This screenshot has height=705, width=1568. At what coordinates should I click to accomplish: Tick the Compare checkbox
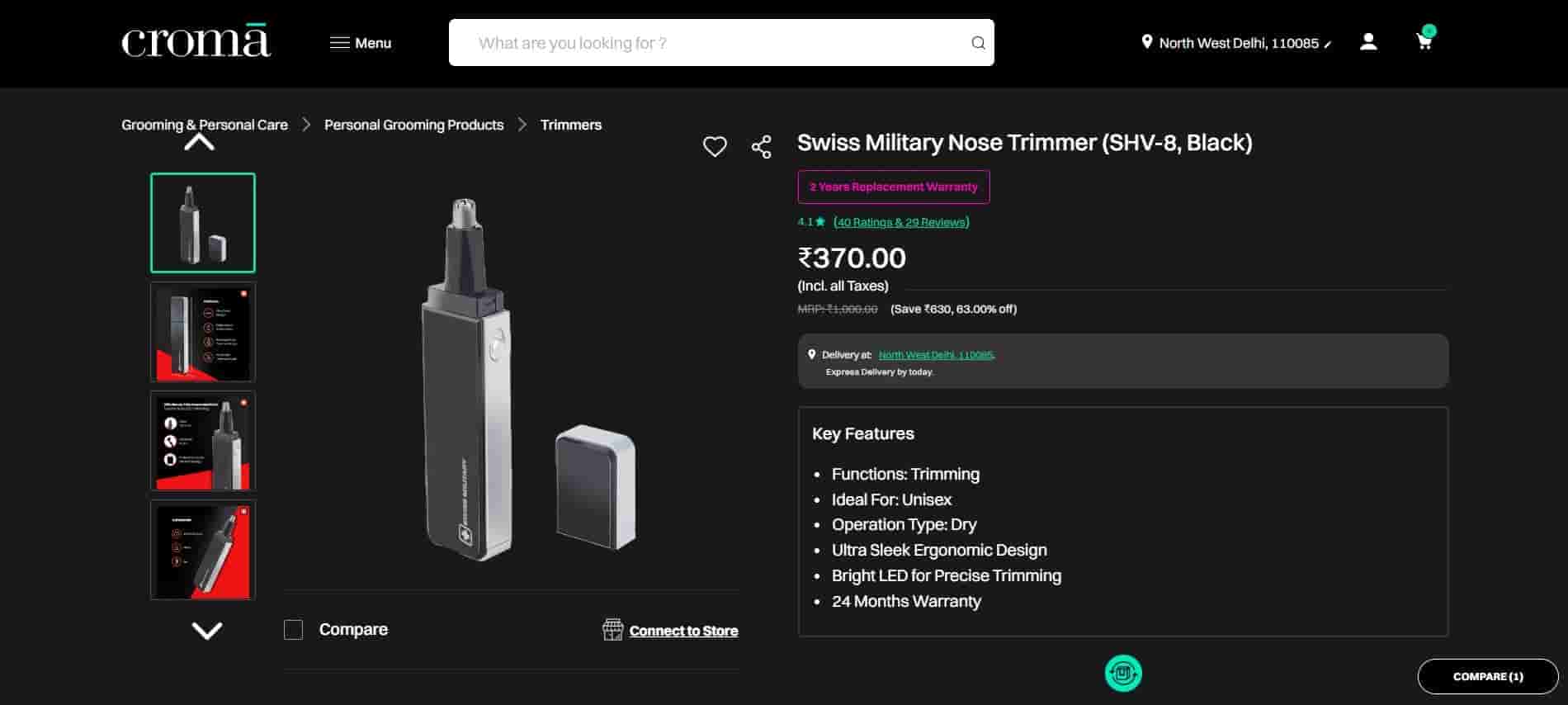293,630
